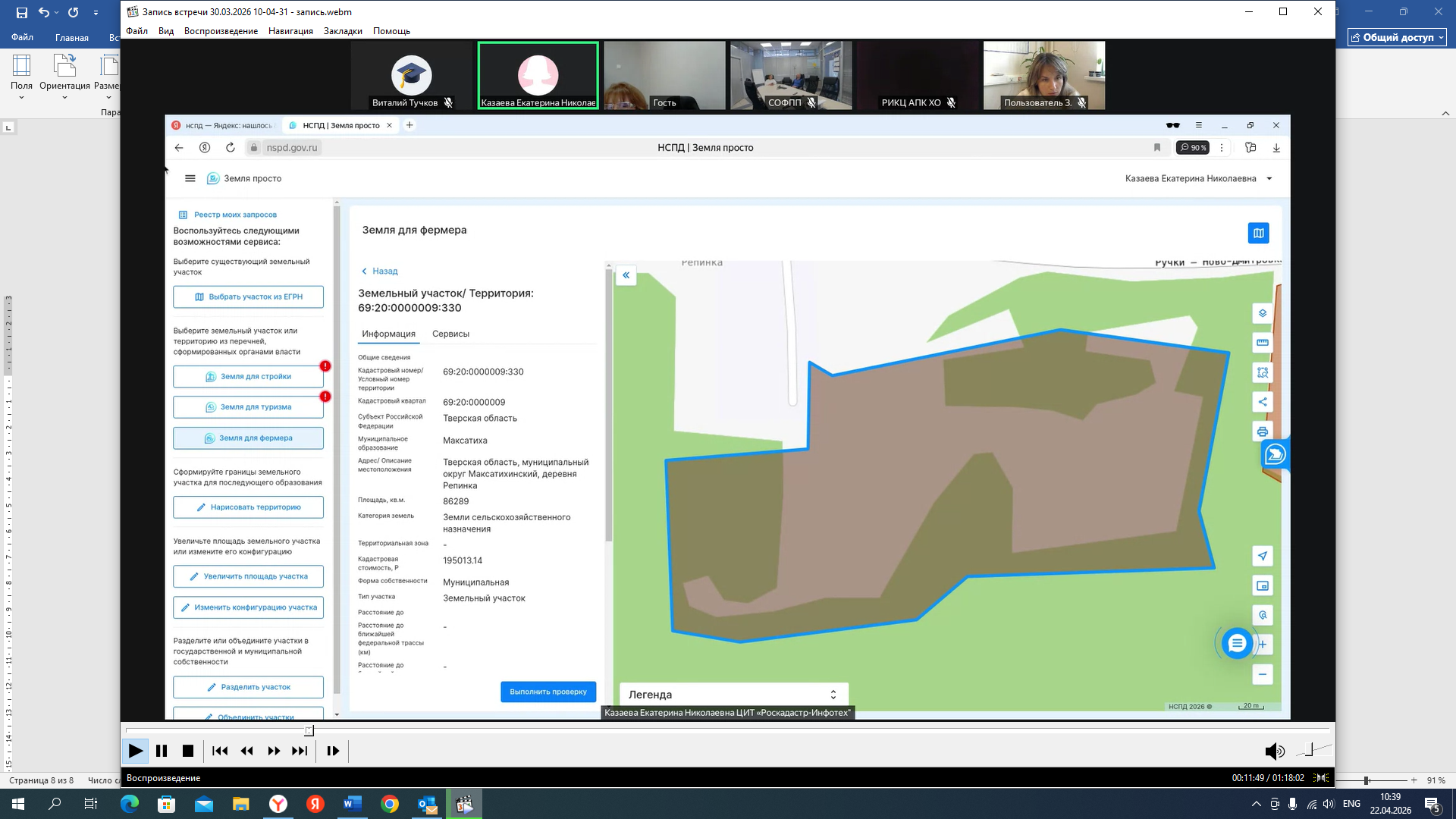Screen dimensions: 1456x819
Task: Click the video seek slider handle
Action: 309,730
